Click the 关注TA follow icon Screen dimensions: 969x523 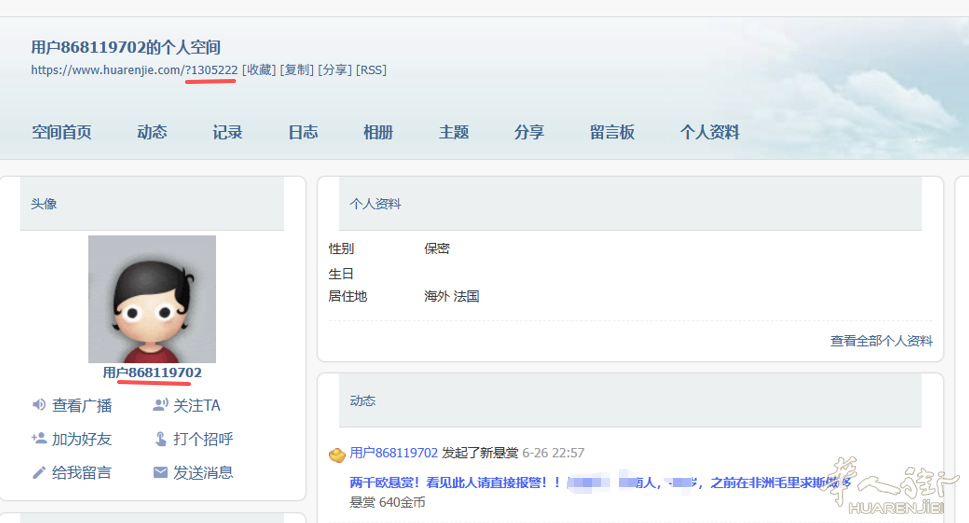160,405
